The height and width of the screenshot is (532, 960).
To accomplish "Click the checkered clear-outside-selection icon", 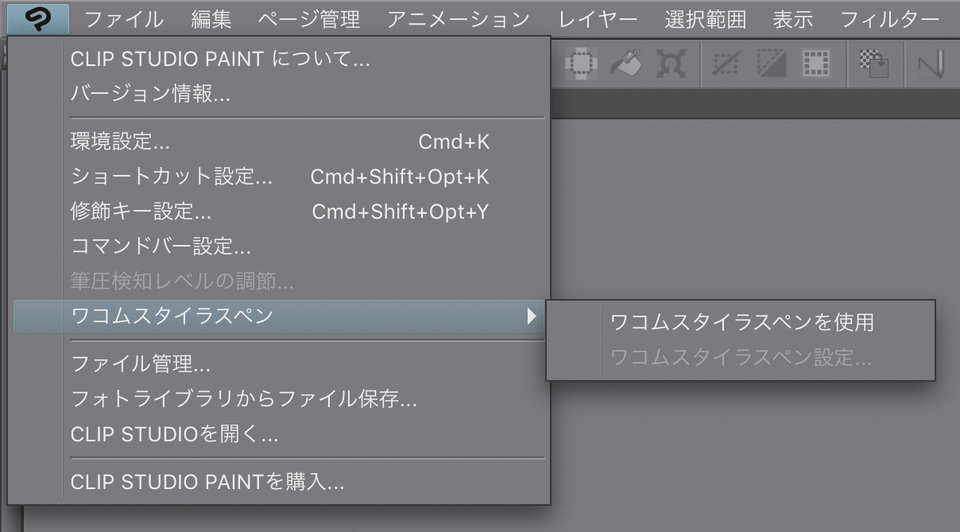I will [x=874, y=64].
